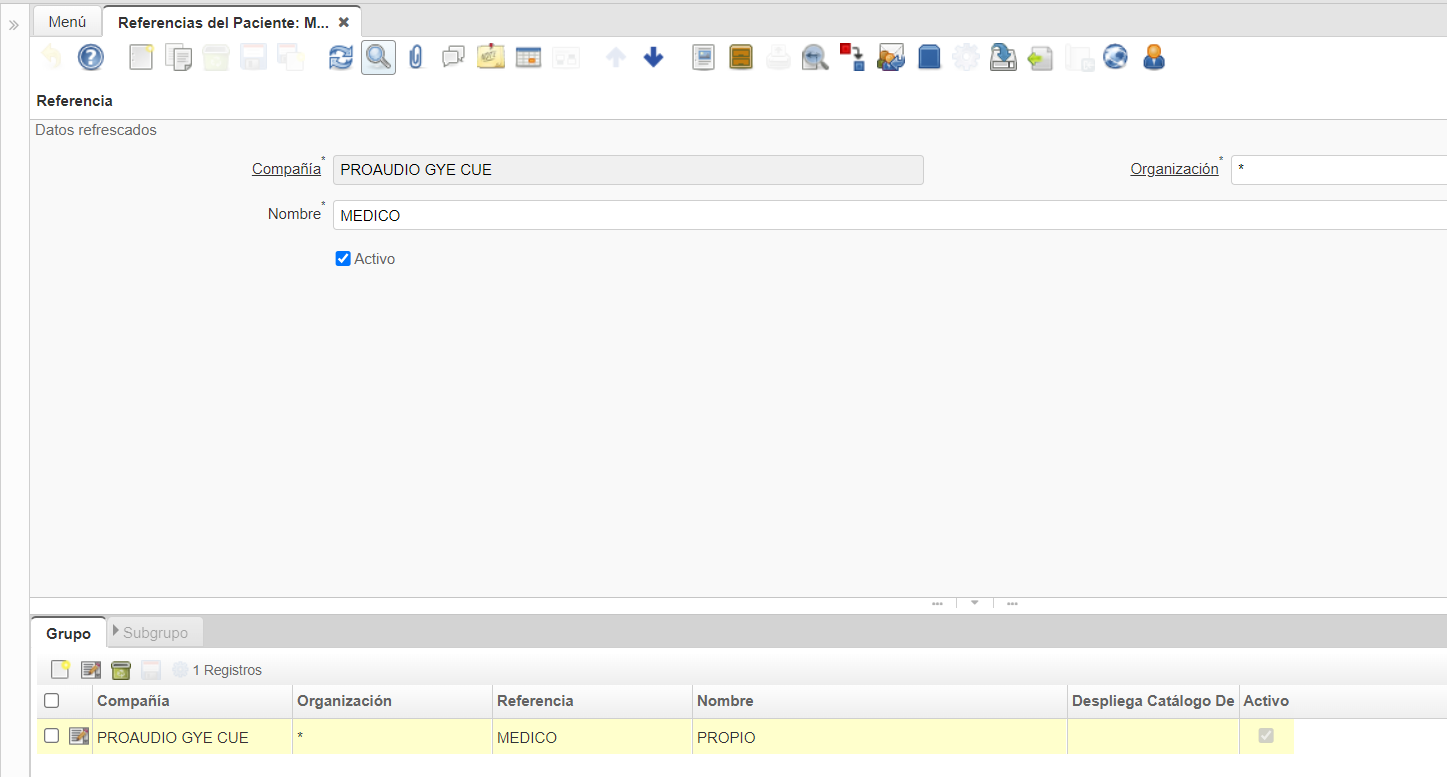Expand the Subgrupo tab arrow
This screenshot has width=1447, height=777.
pyautogui.click(x=116, y=632)
